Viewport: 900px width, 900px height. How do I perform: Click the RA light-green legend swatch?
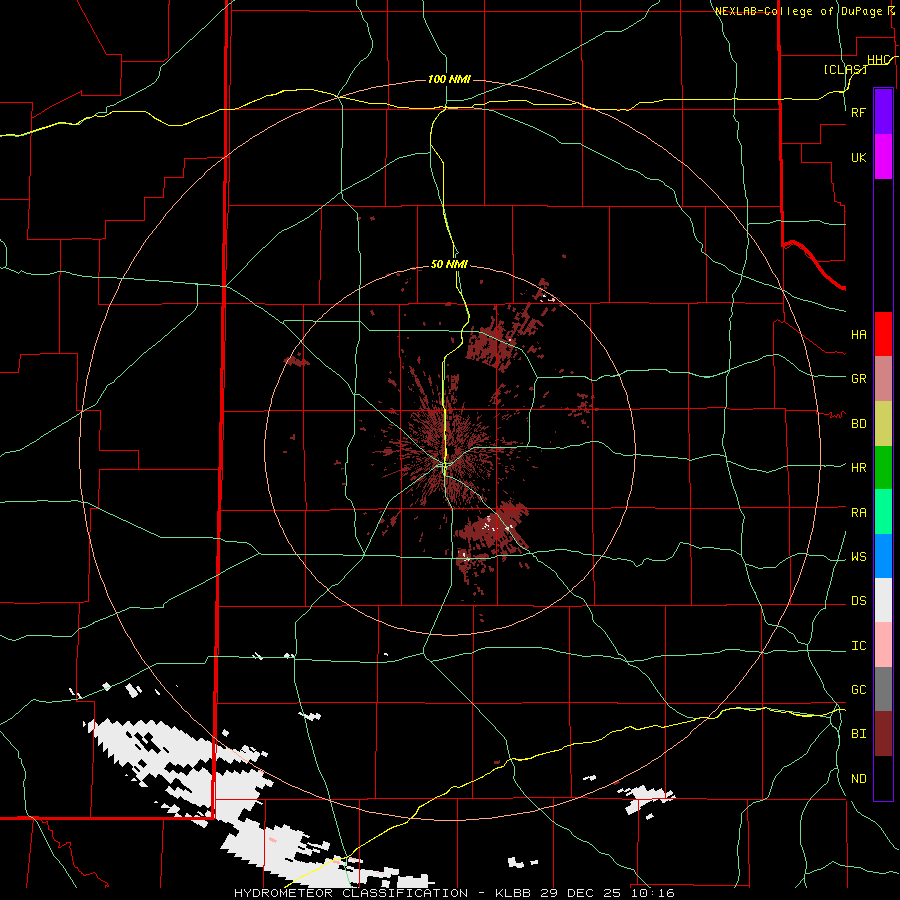pyautogui.click(x=883, y=512)
